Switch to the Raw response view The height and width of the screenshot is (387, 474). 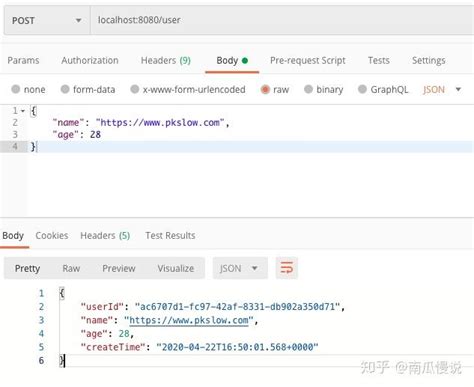click(71, 268)
